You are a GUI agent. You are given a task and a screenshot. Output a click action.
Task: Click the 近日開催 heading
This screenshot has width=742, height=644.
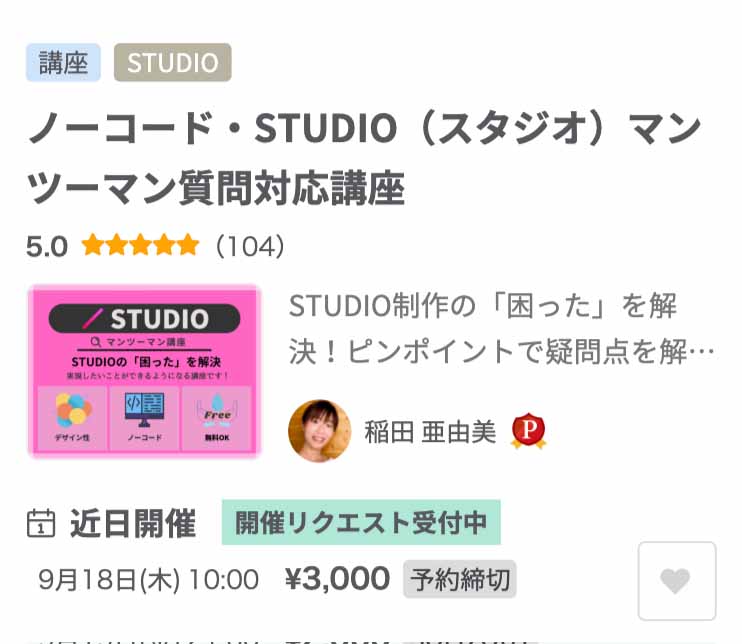tap(133, 523)
